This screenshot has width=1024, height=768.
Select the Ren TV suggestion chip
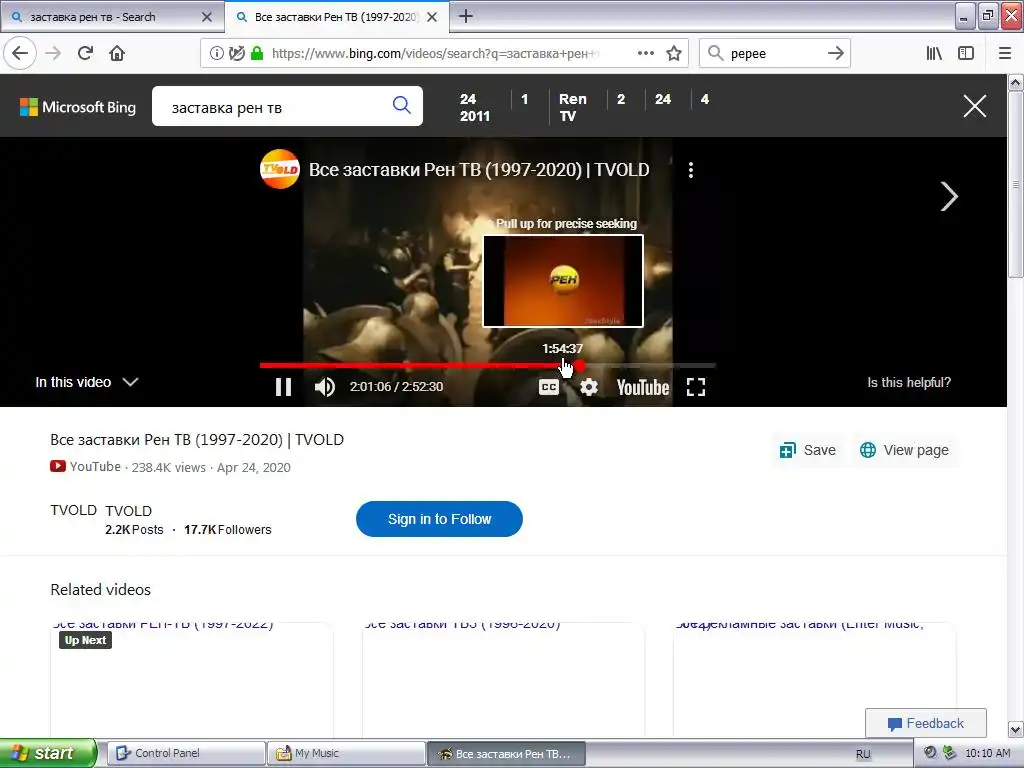click(x=572, y=107)
